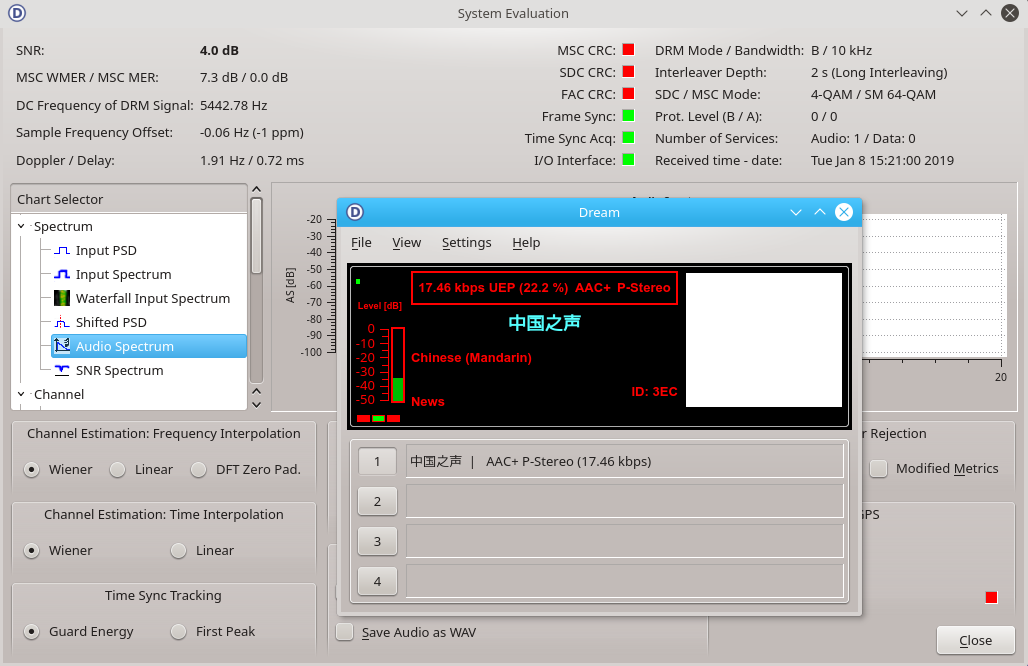Click the 4-QAM / SM 64-QAM value
1028x666 pixels.
point(873,94)
